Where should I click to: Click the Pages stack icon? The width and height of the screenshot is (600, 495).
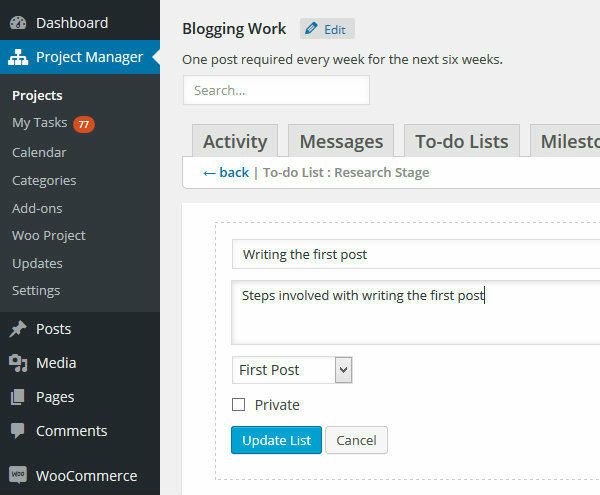click(17, 397)
